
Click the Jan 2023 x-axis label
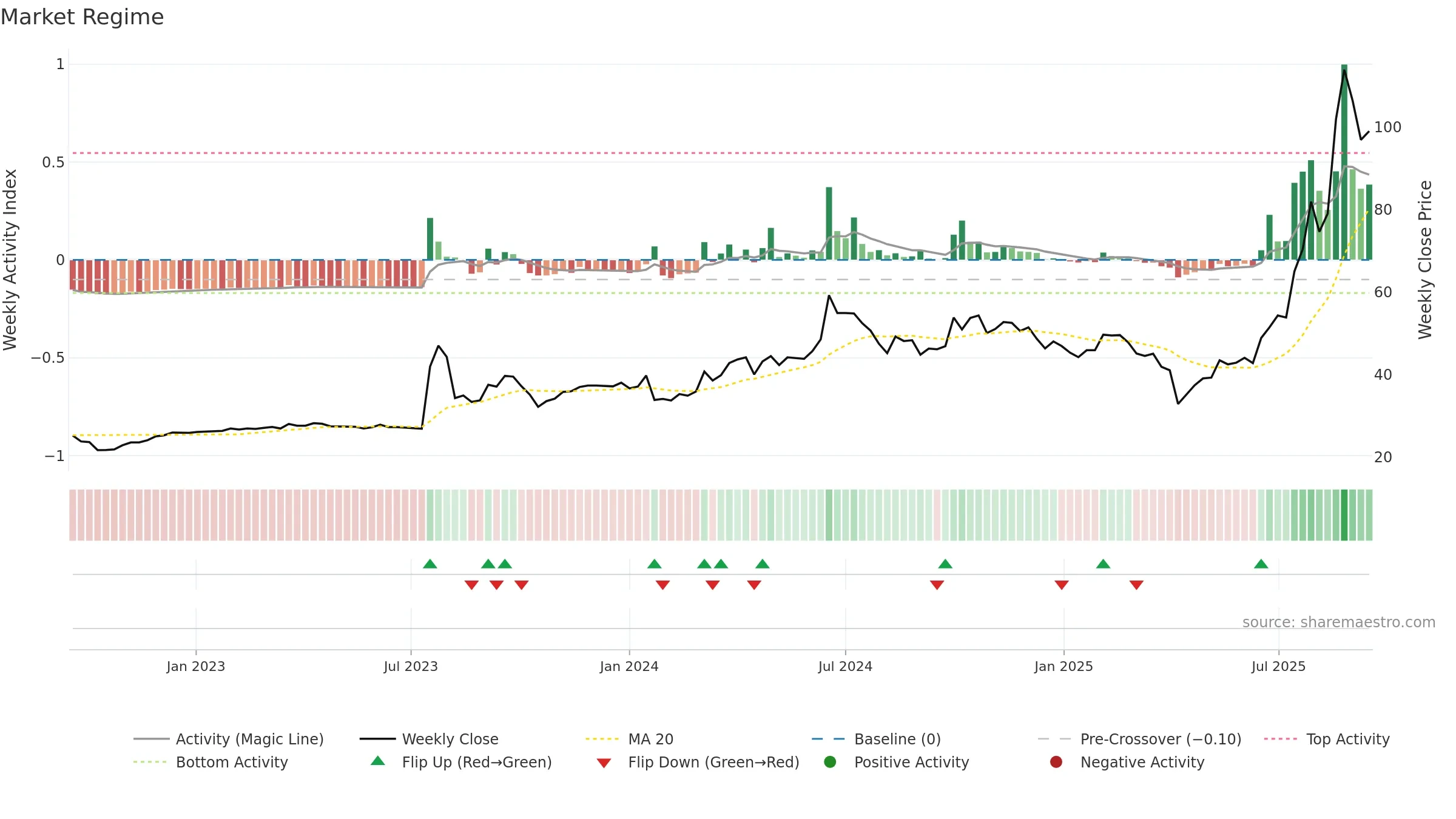point(196,666)
